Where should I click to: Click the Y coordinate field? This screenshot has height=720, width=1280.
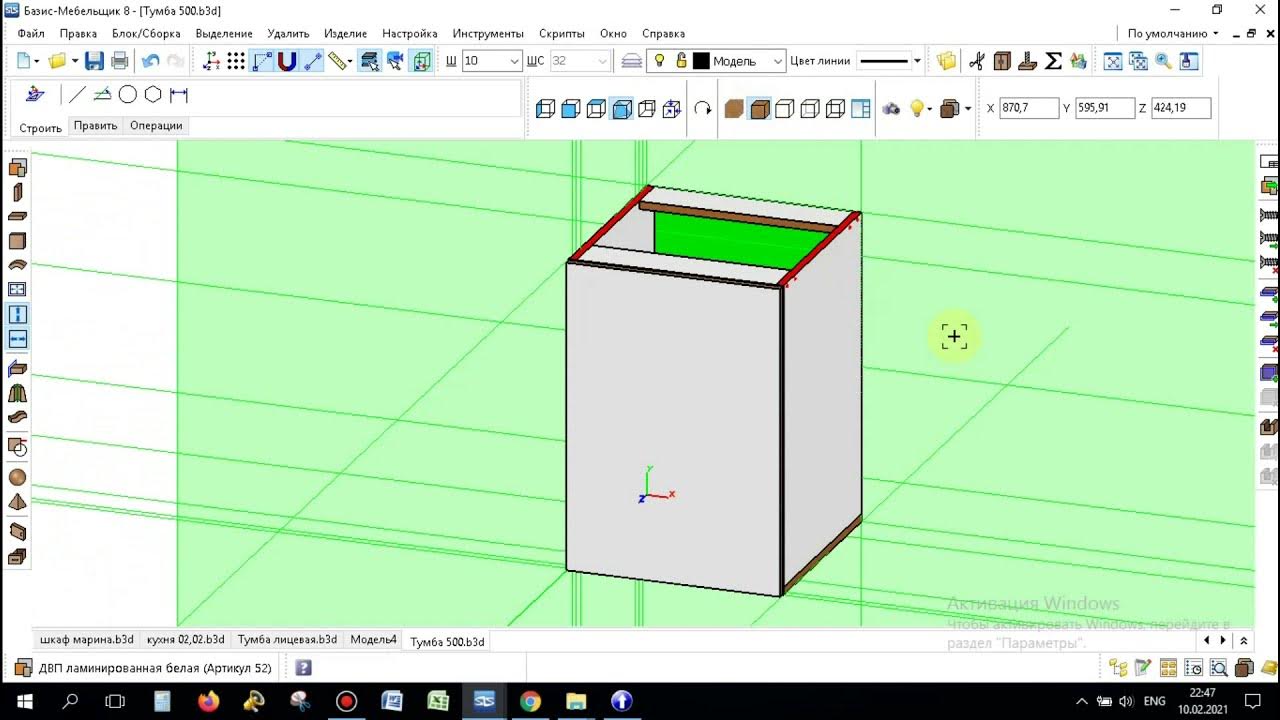coord(1105,108)
